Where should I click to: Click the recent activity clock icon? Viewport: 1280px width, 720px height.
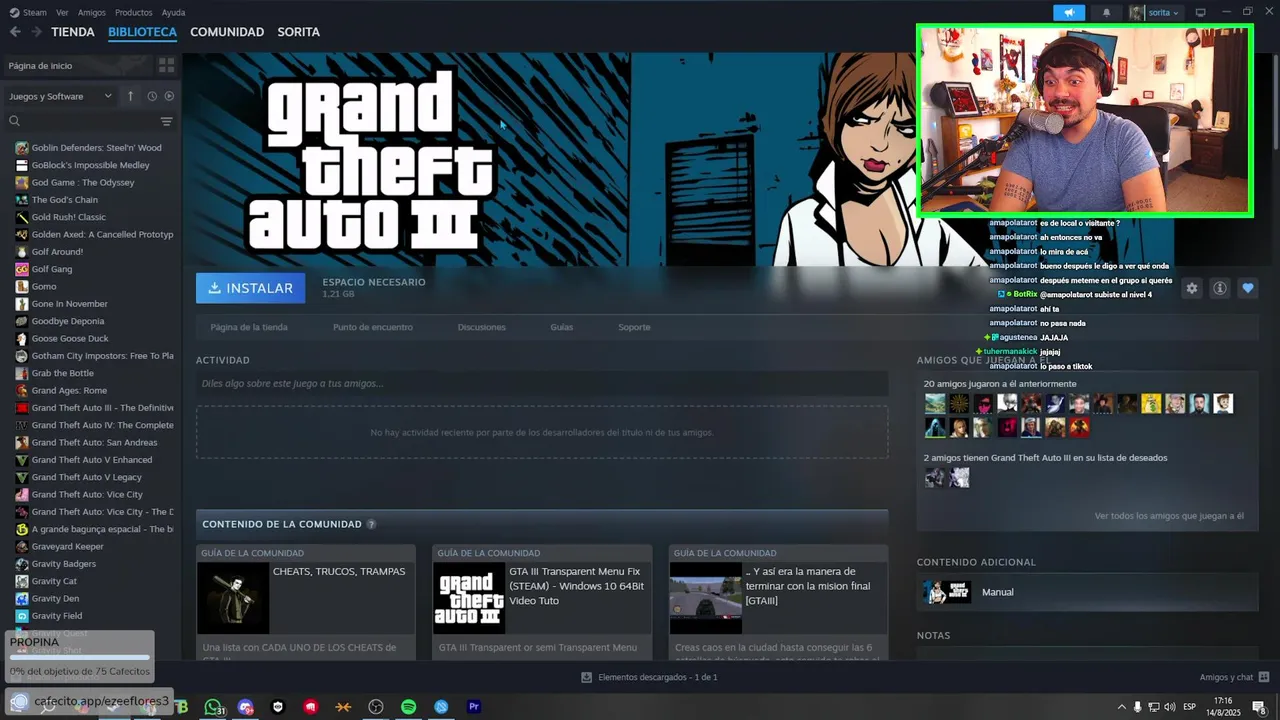(x=152, y=96)
